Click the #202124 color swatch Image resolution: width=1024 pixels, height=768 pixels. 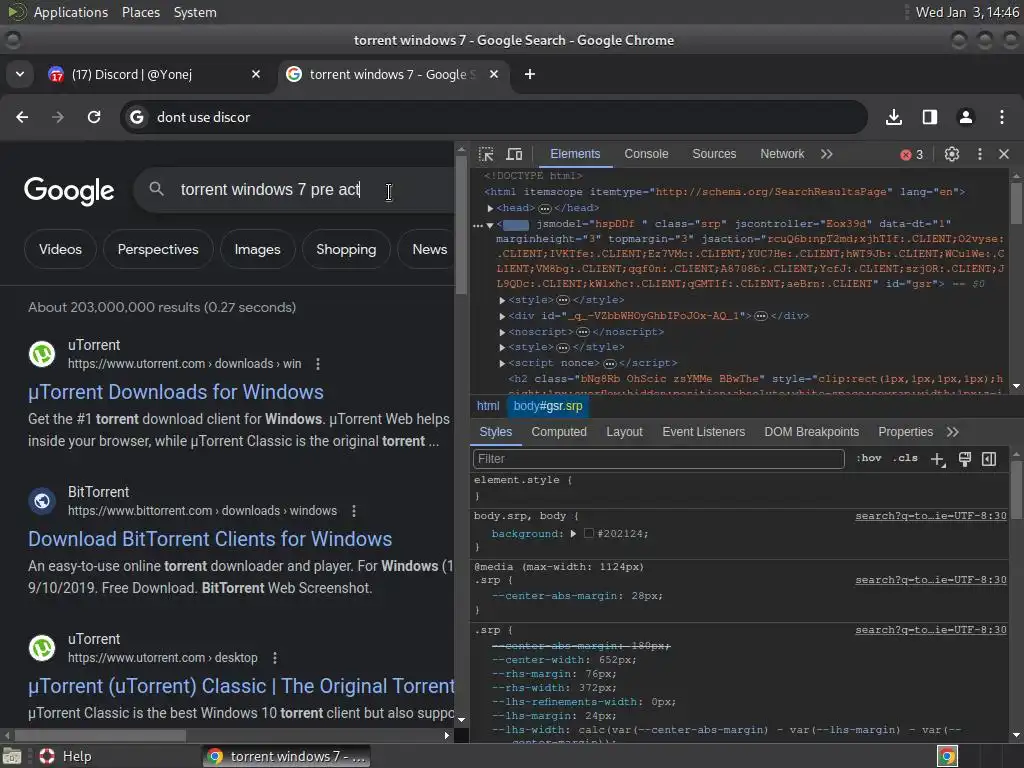[x=588, y=534]
